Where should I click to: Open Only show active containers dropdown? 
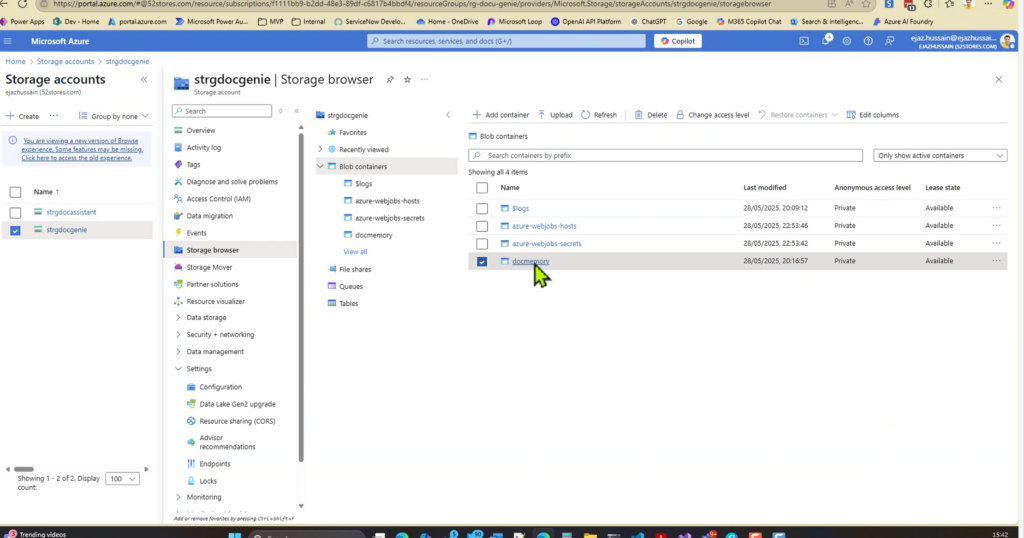(x=940, y=155)
